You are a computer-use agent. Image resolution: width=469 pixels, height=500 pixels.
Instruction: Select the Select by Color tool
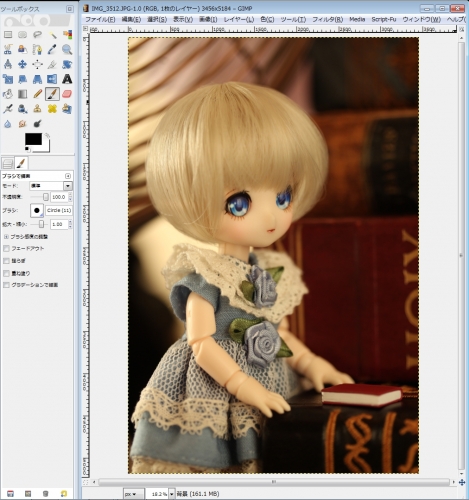pos(67,35)
